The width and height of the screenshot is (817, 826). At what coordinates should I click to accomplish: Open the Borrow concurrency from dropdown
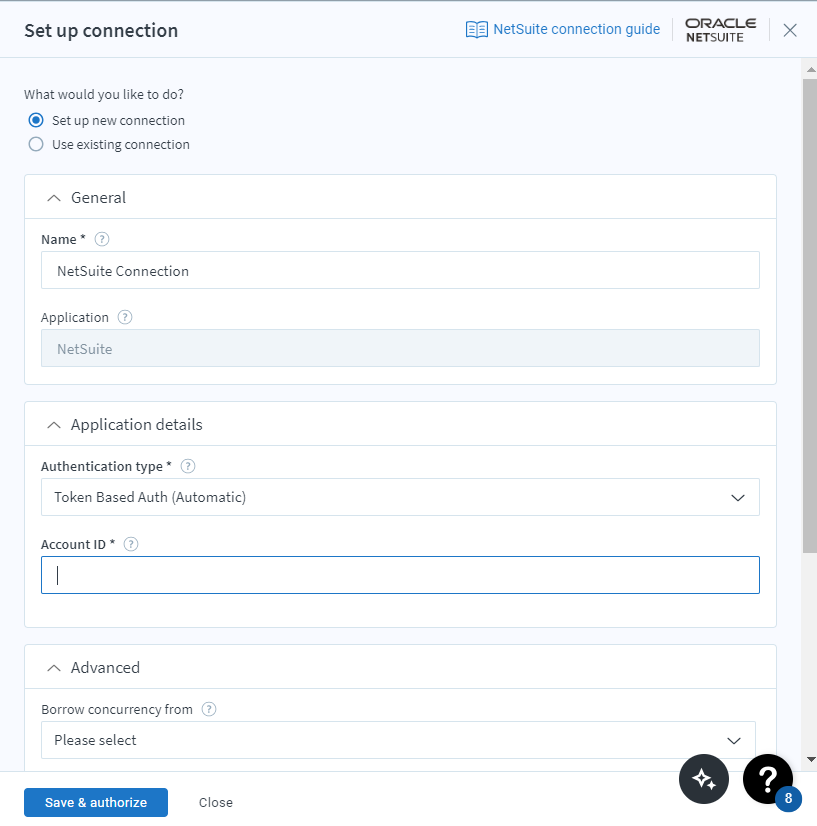pos(734,740)
